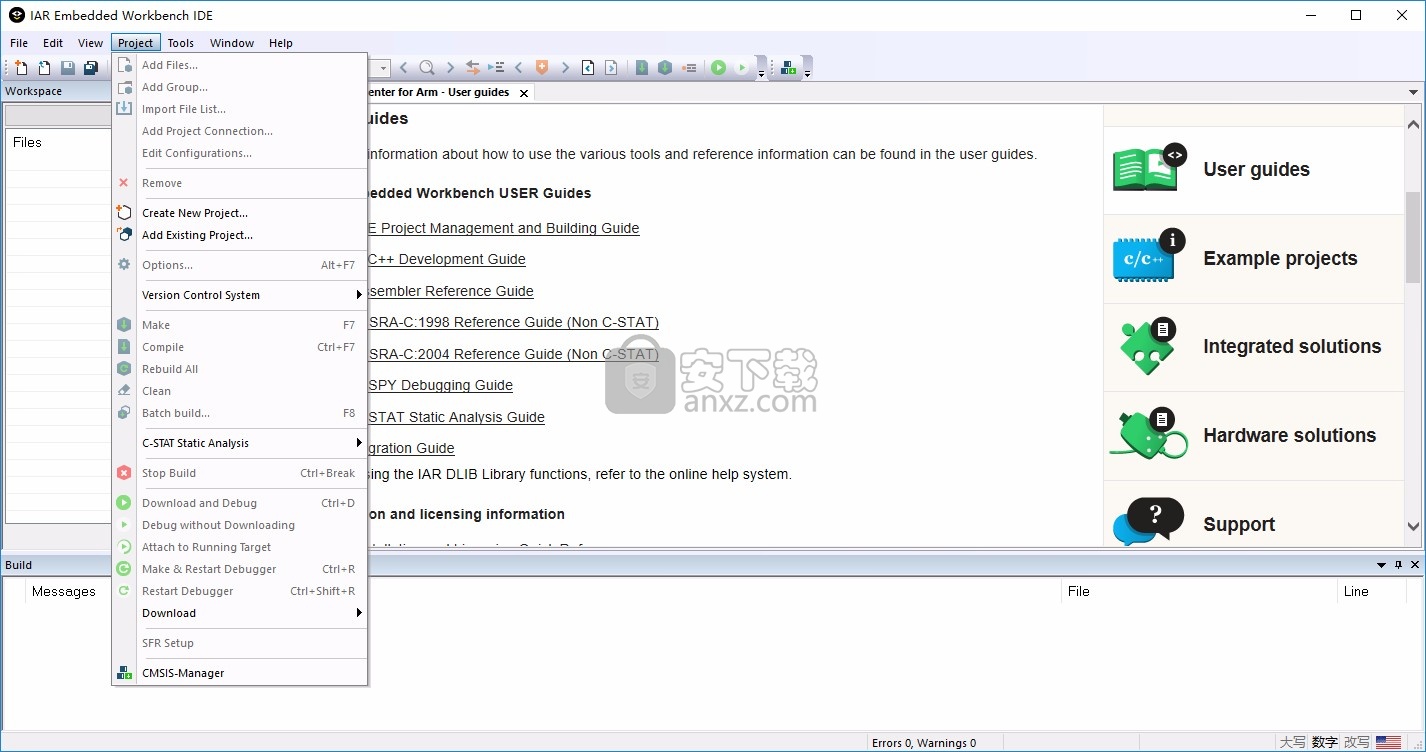Expand the Version Control System submenu
This screenshot has width=1426, height=752.
(252, 295)
